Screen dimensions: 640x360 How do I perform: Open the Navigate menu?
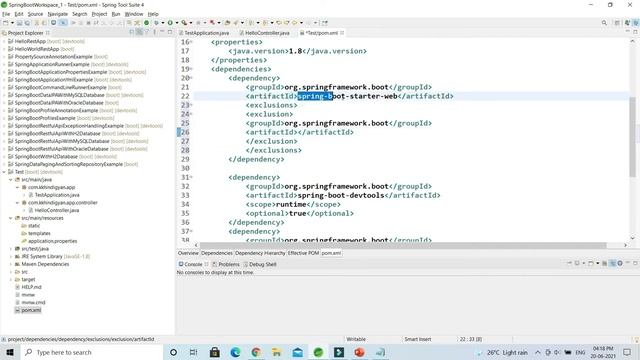[58, 14]
